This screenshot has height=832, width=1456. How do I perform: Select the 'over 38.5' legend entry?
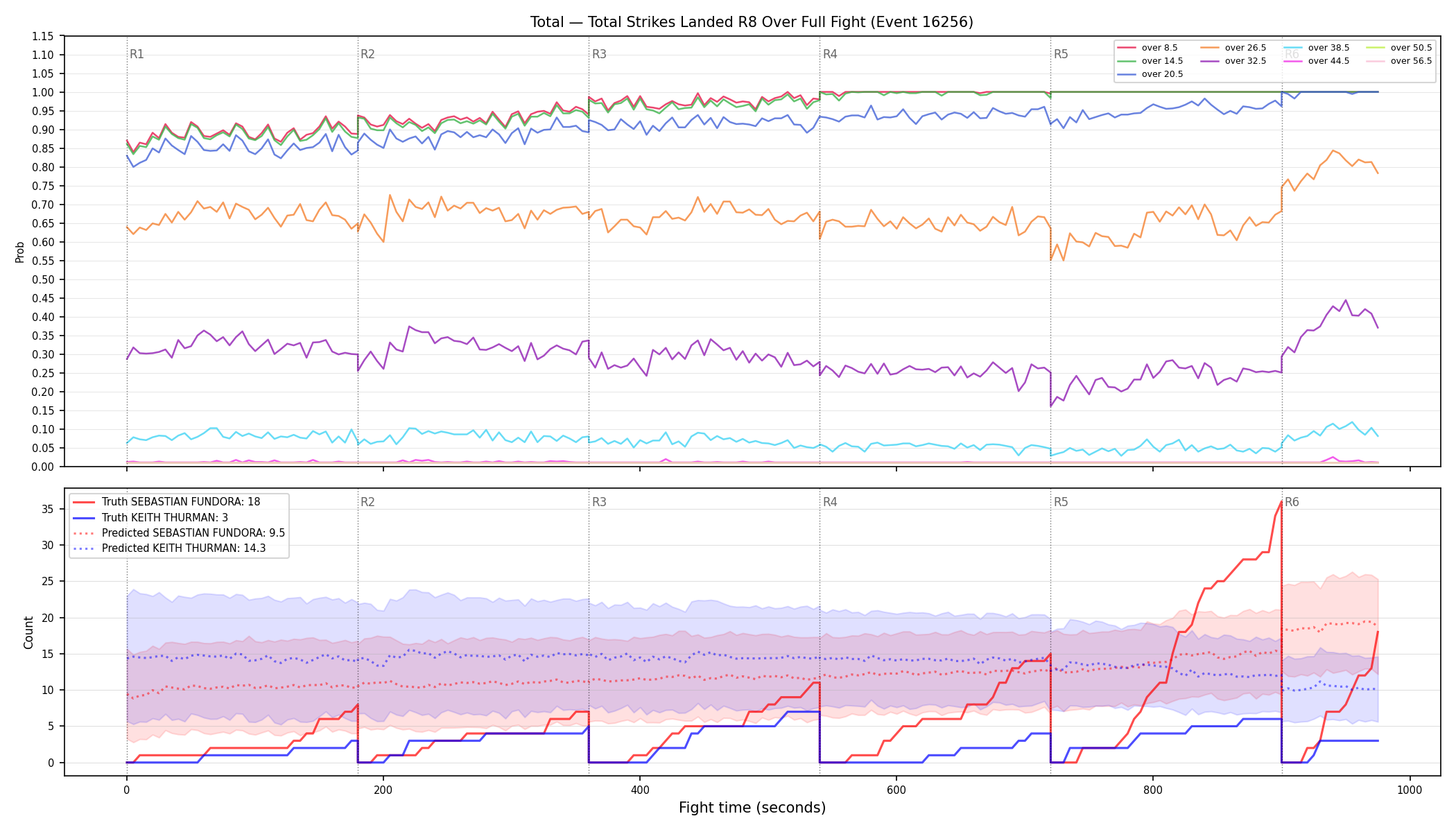1317,48
